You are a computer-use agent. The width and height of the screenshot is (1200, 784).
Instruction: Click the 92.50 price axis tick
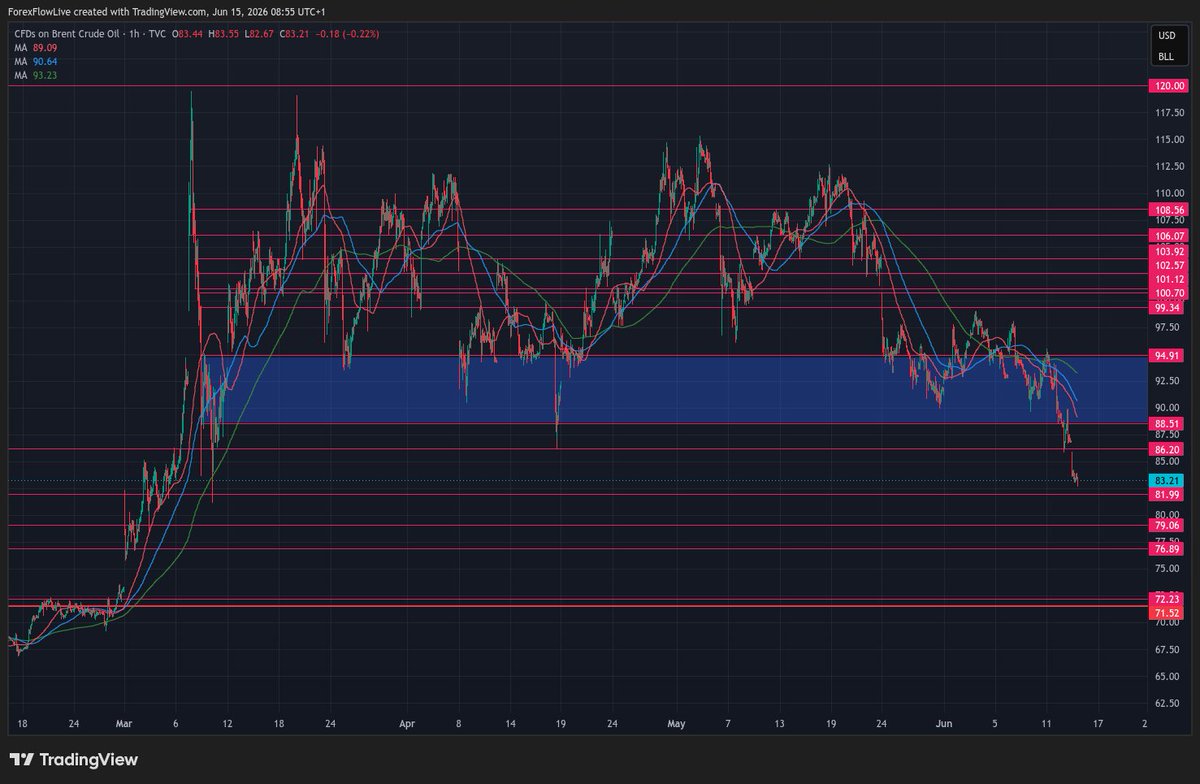click(x=1169, y=381)
